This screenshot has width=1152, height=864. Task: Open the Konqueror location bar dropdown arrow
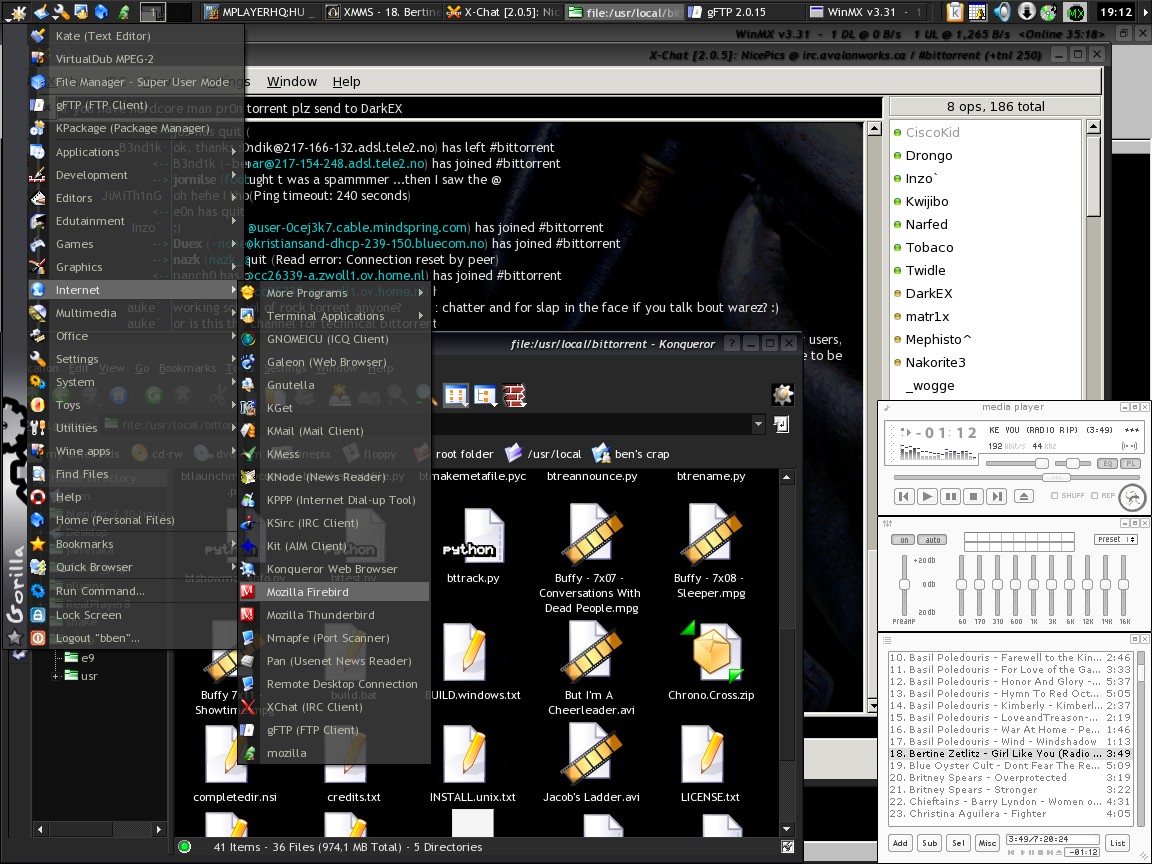758,424
